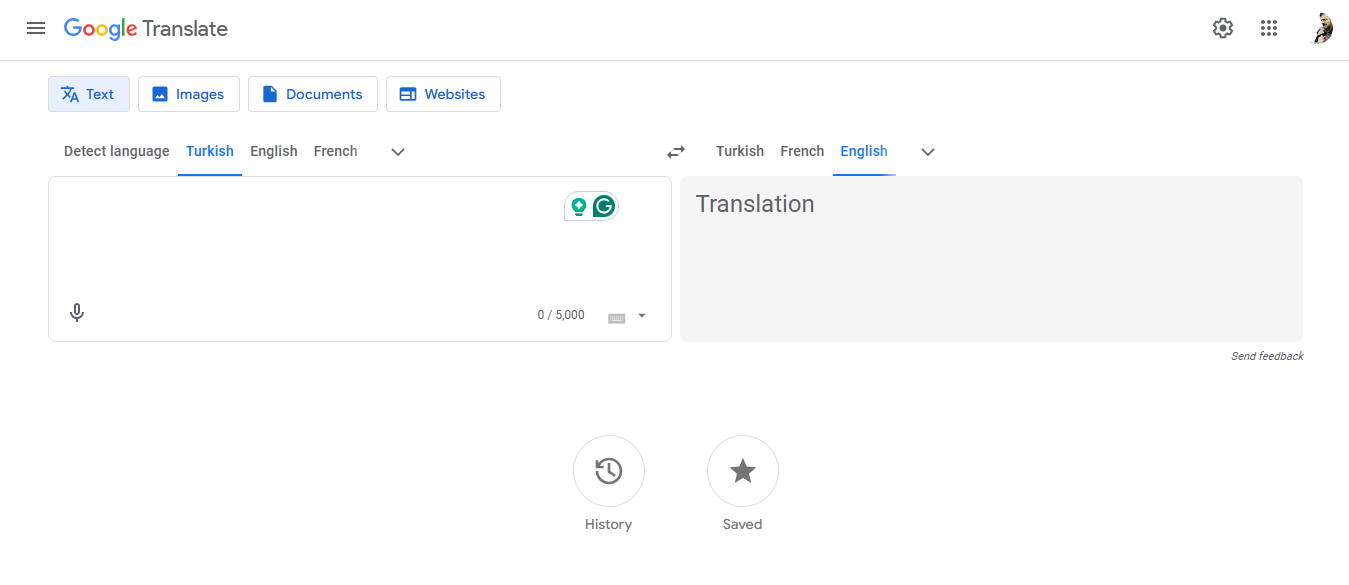Open Google Translate settings gear

pyautogui.click(x=1222, y=28)
